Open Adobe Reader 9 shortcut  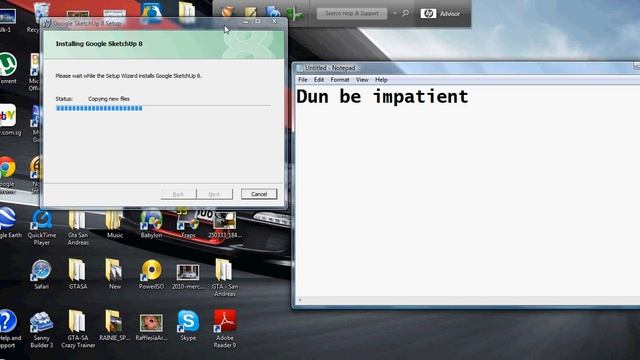click(224, 322)
